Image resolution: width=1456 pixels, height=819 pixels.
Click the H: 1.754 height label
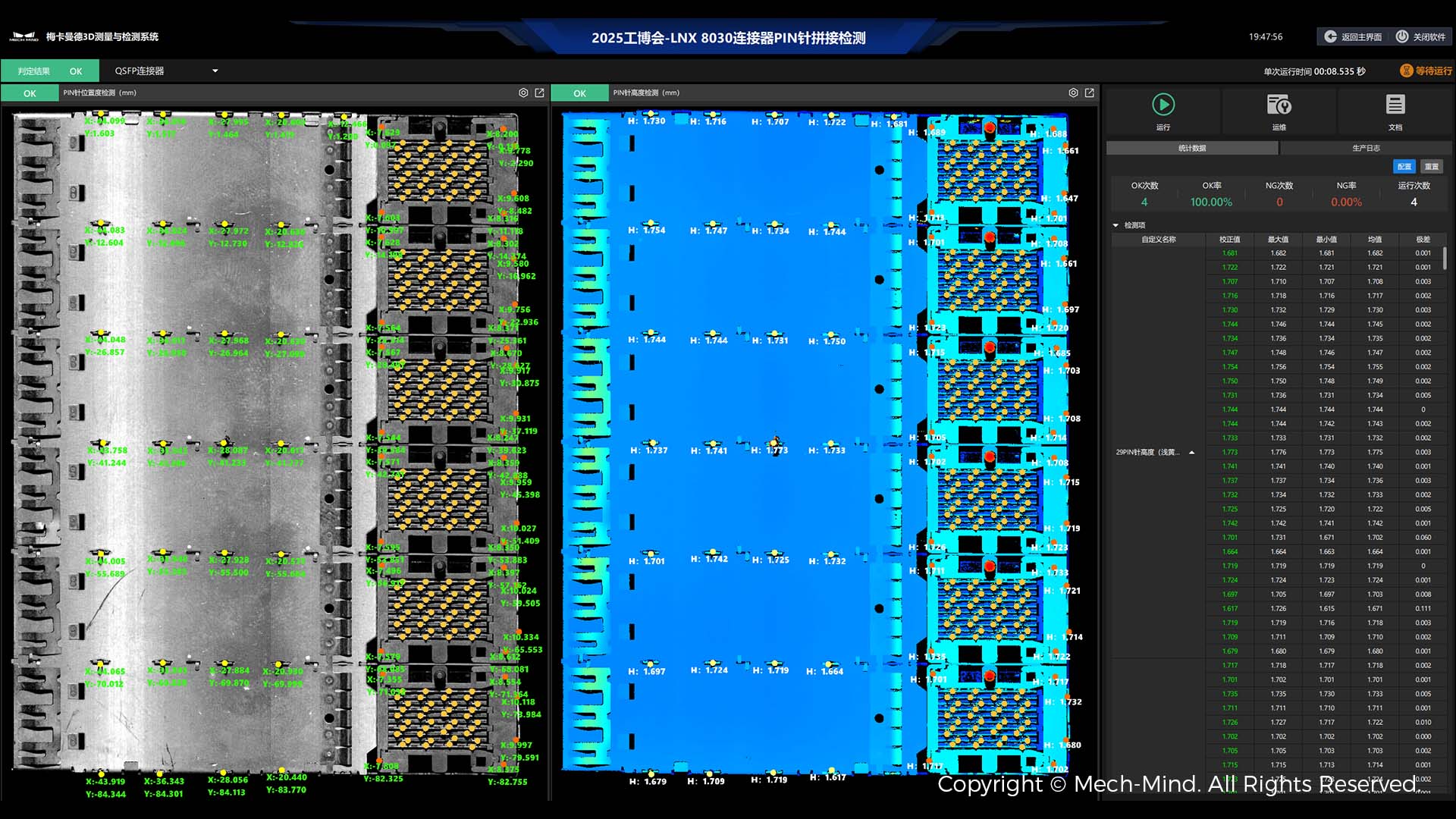click(647, 230)
